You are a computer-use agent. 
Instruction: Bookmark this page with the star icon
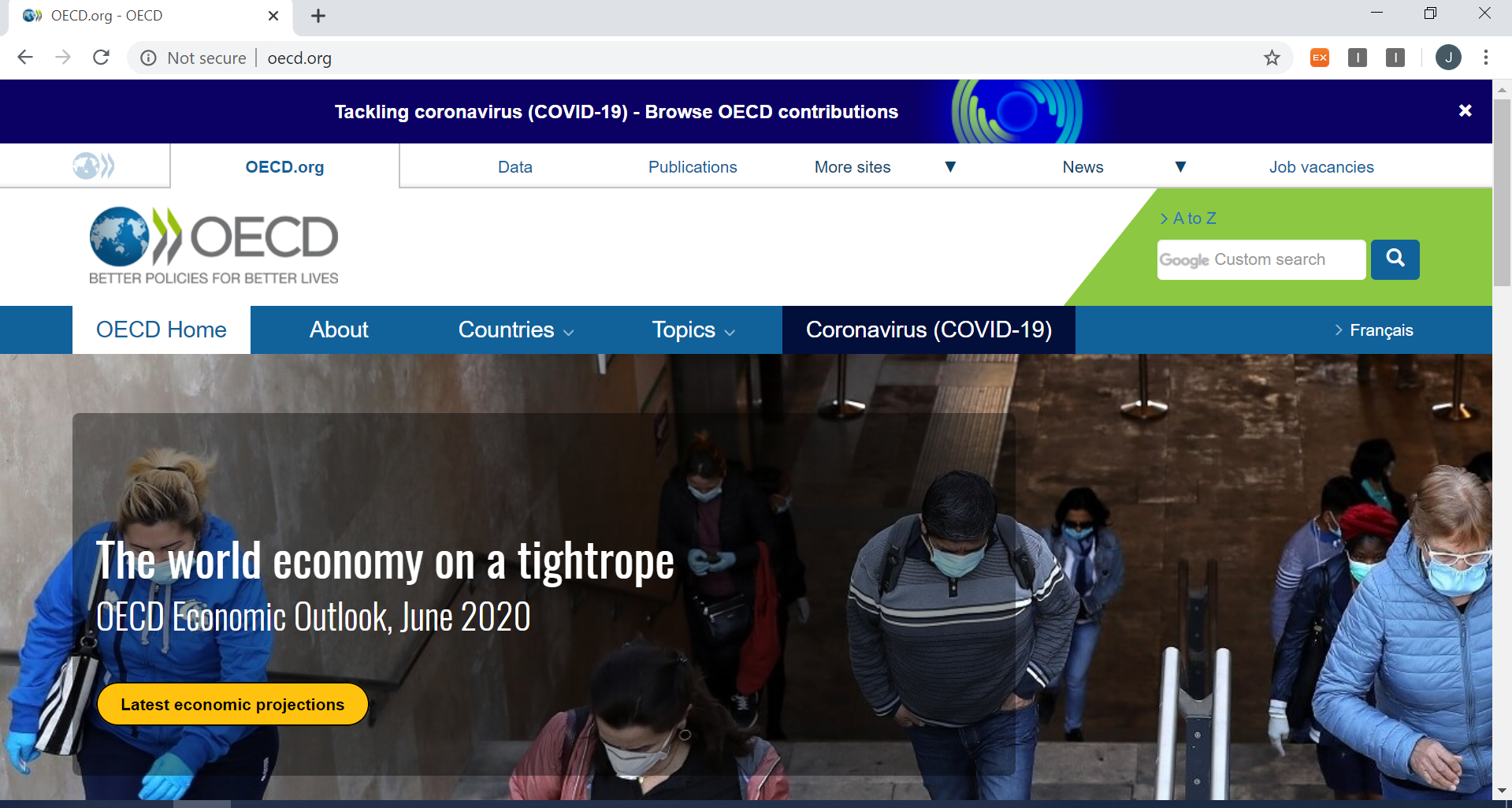(x=1272, y=58)
